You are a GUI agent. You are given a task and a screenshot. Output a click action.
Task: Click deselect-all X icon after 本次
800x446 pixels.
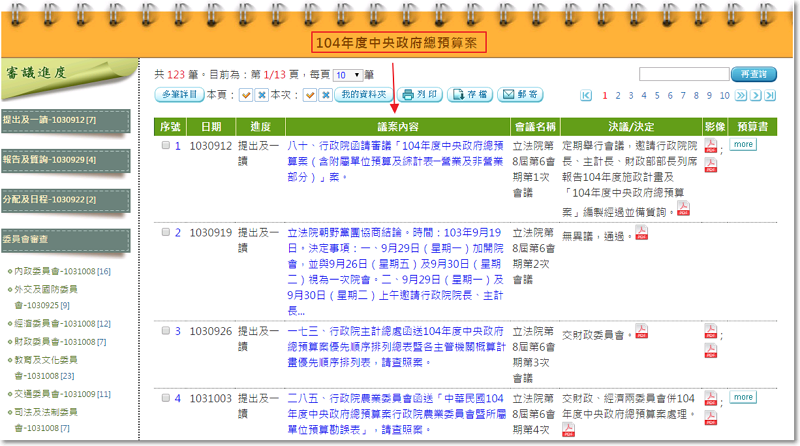(324, 95)
